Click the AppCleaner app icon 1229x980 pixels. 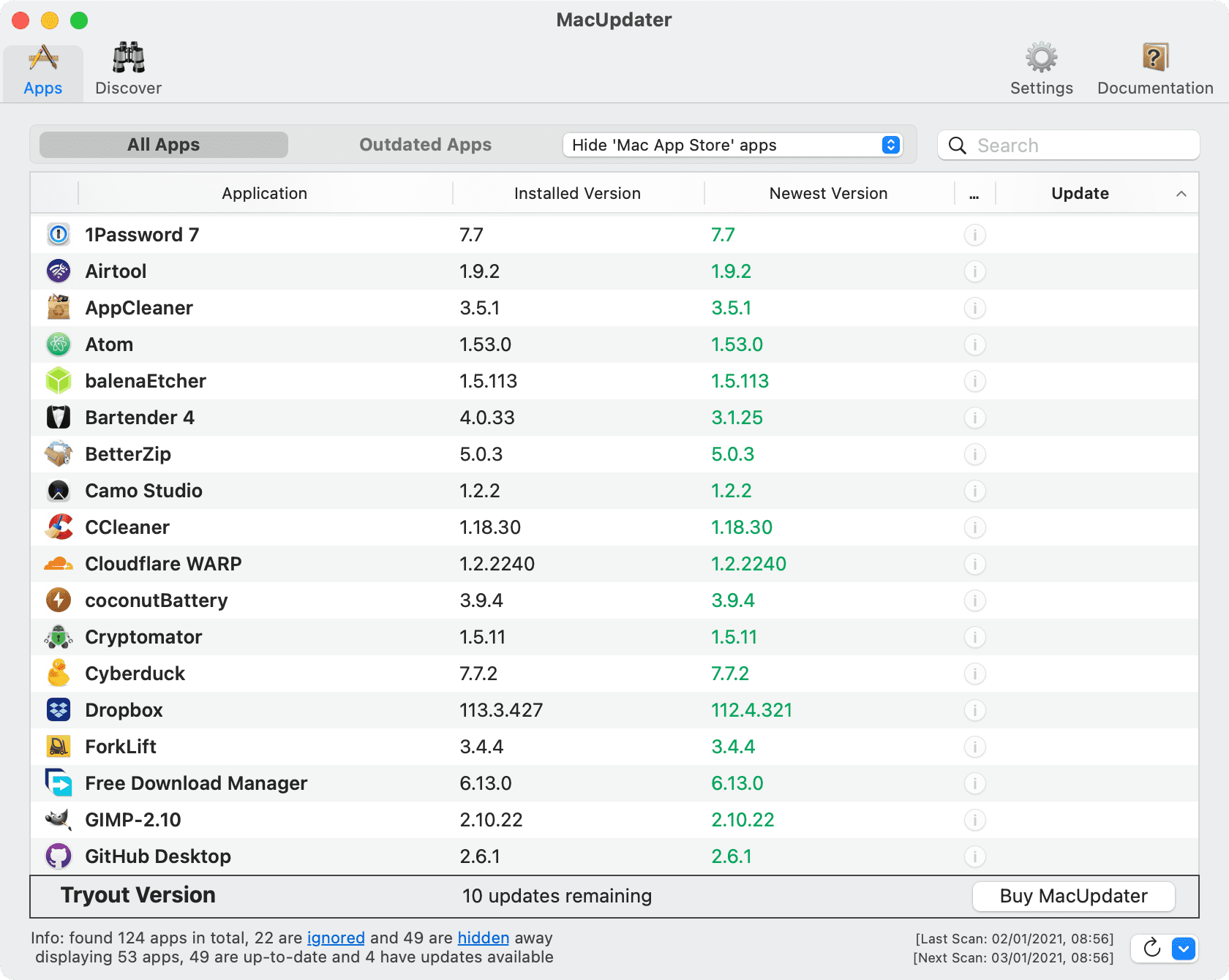[59, 308]
